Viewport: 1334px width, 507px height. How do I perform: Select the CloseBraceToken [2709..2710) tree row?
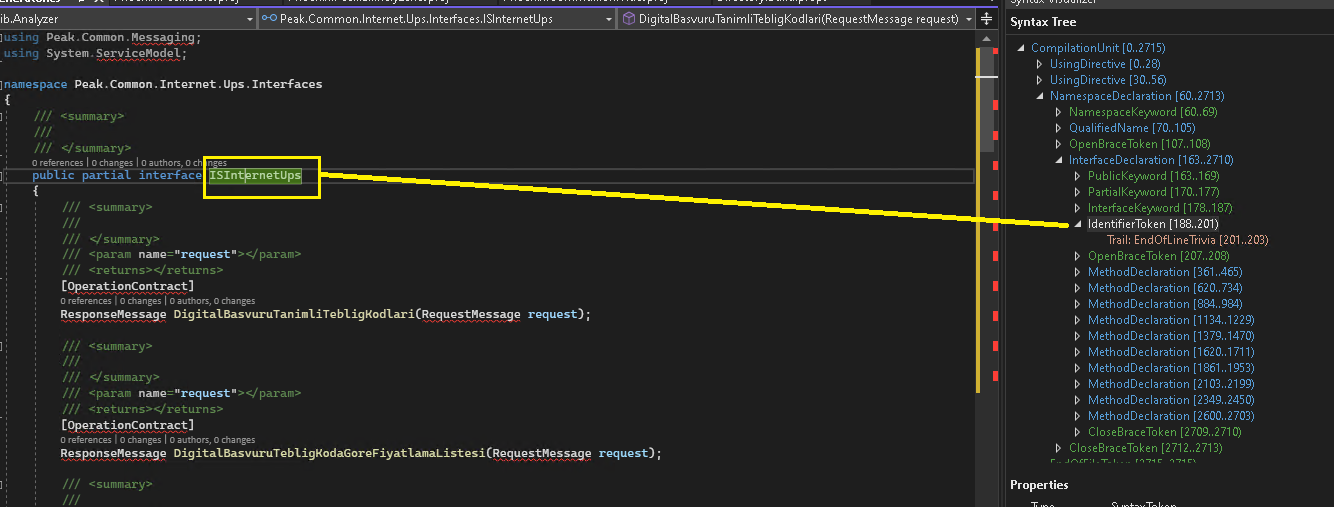coord(1167,432)
